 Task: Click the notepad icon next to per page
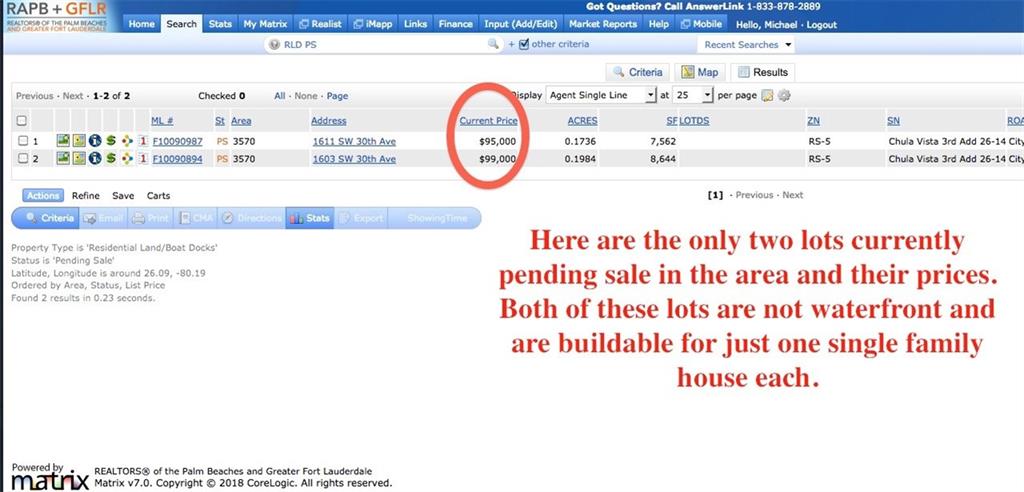click(767, 96)
